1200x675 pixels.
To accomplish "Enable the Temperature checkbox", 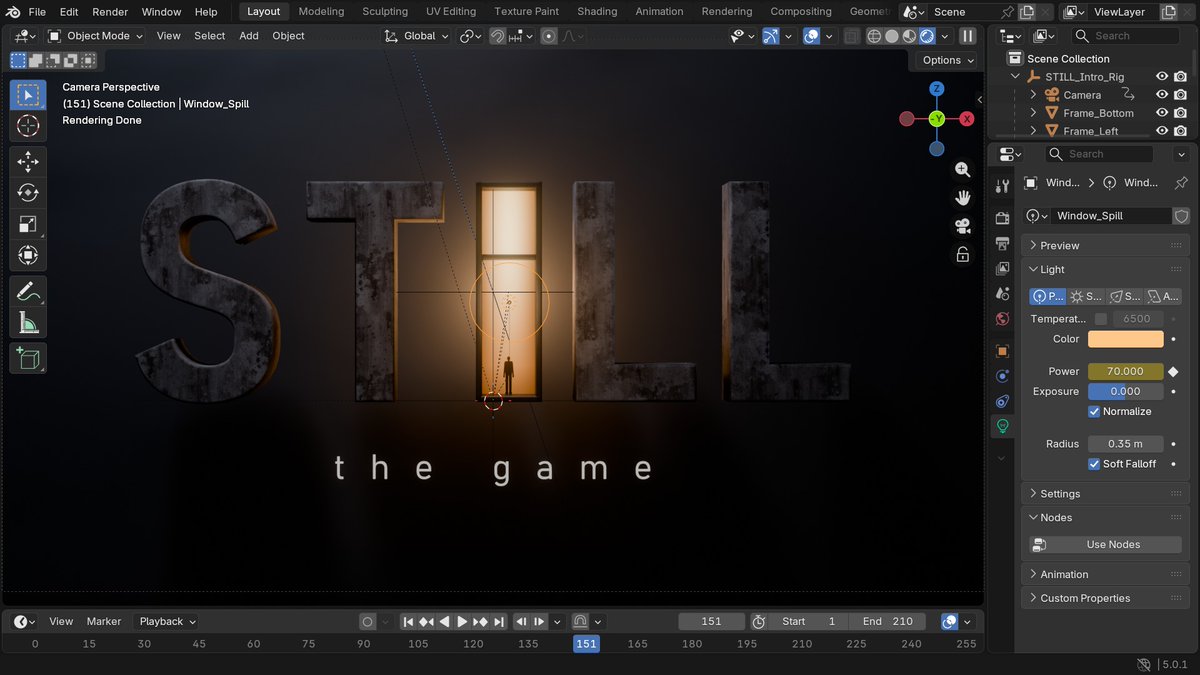I will point(1101,319).
